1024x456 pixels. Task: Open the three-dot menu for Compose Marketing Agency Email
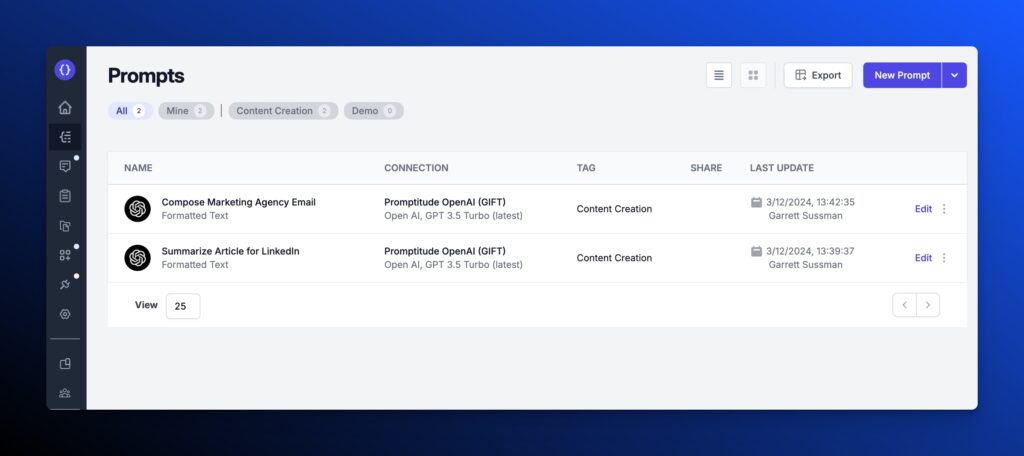(x=944, y=209)
